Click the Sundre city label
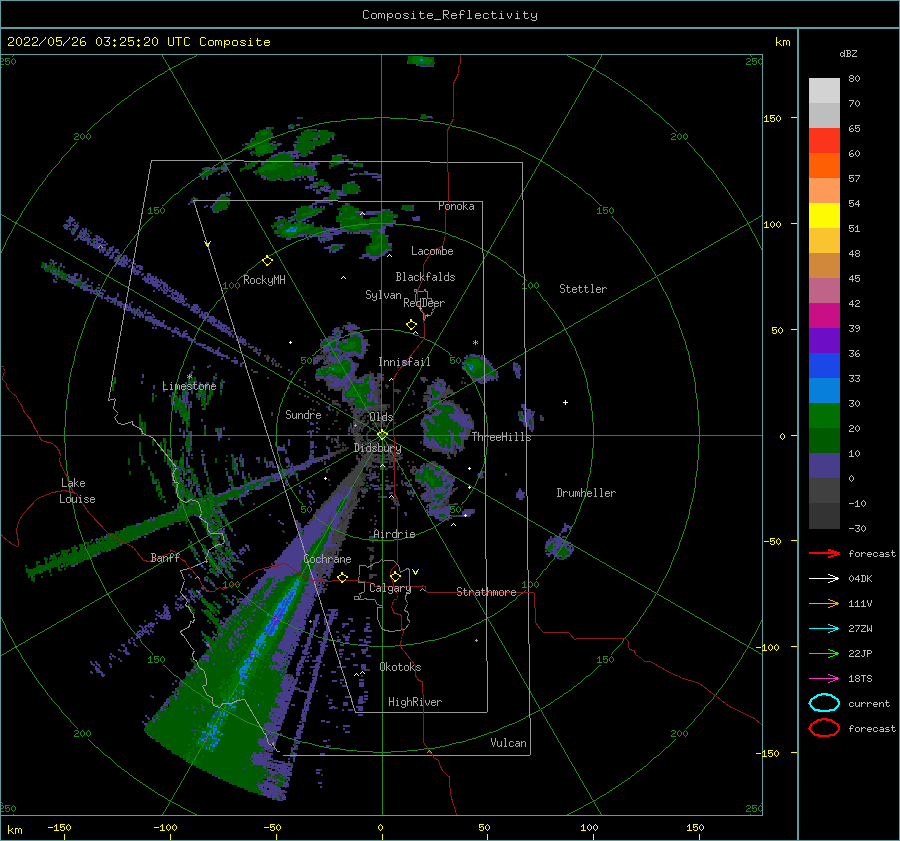Screen dimensions: 900x841 click(x=303, y=415)
